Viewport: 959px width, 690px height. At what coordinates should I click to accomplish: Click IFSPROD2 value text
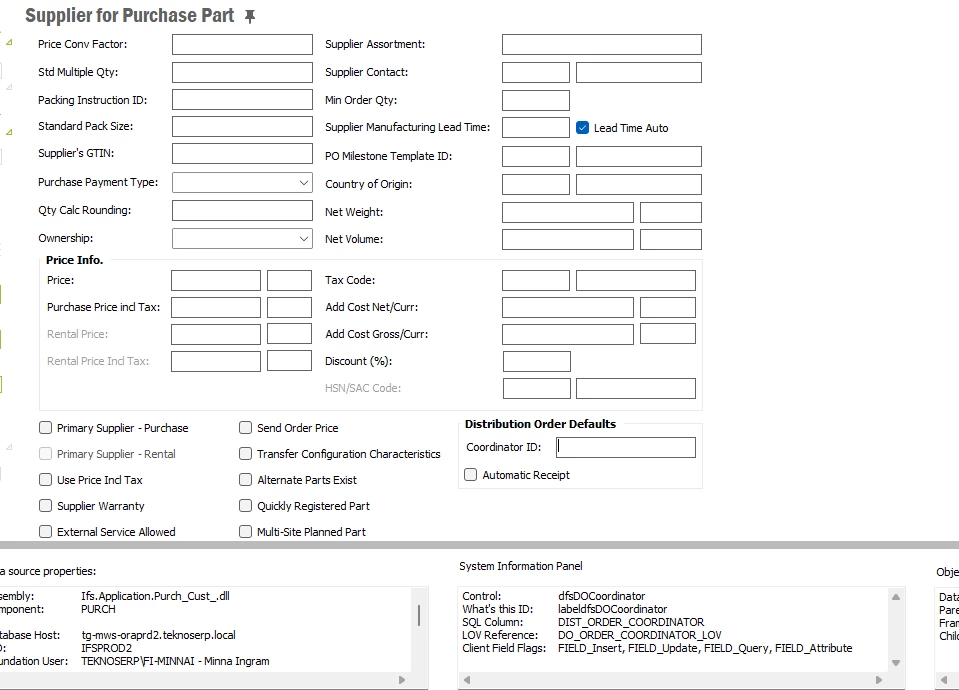click(x=106, y=648)
